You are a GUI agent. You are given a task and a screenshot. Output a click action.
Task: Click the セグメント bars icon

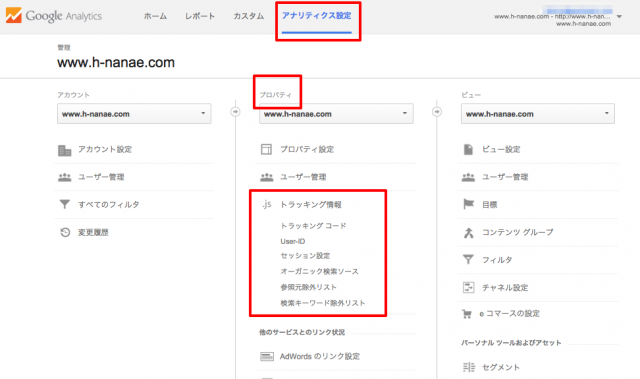[x=469, y=367]
